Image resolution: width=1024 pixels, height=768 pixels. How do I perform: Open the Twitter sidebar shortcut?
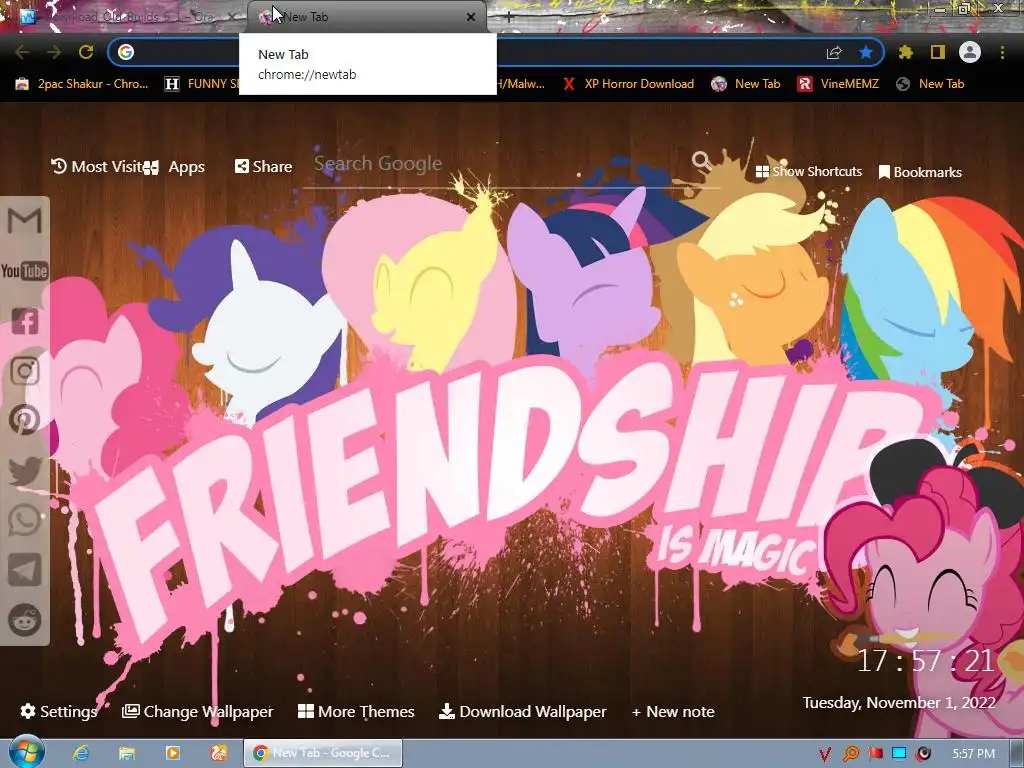[x=25, y=470]
